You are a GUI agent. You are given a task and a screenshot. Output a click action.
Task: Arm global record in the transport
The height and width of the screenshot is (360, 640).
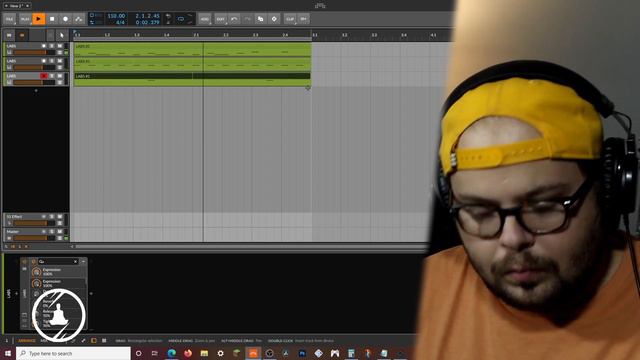pos(65,19)
